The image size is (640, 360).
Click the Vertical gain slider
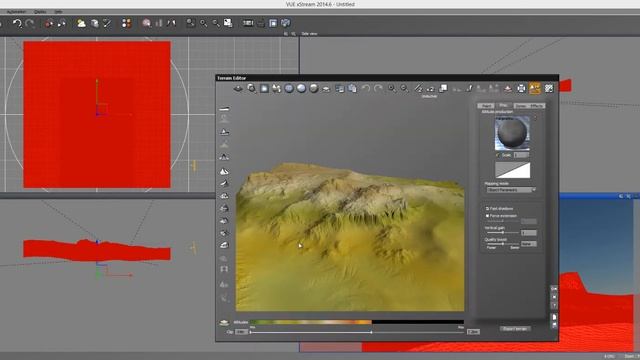coord(502,232)
